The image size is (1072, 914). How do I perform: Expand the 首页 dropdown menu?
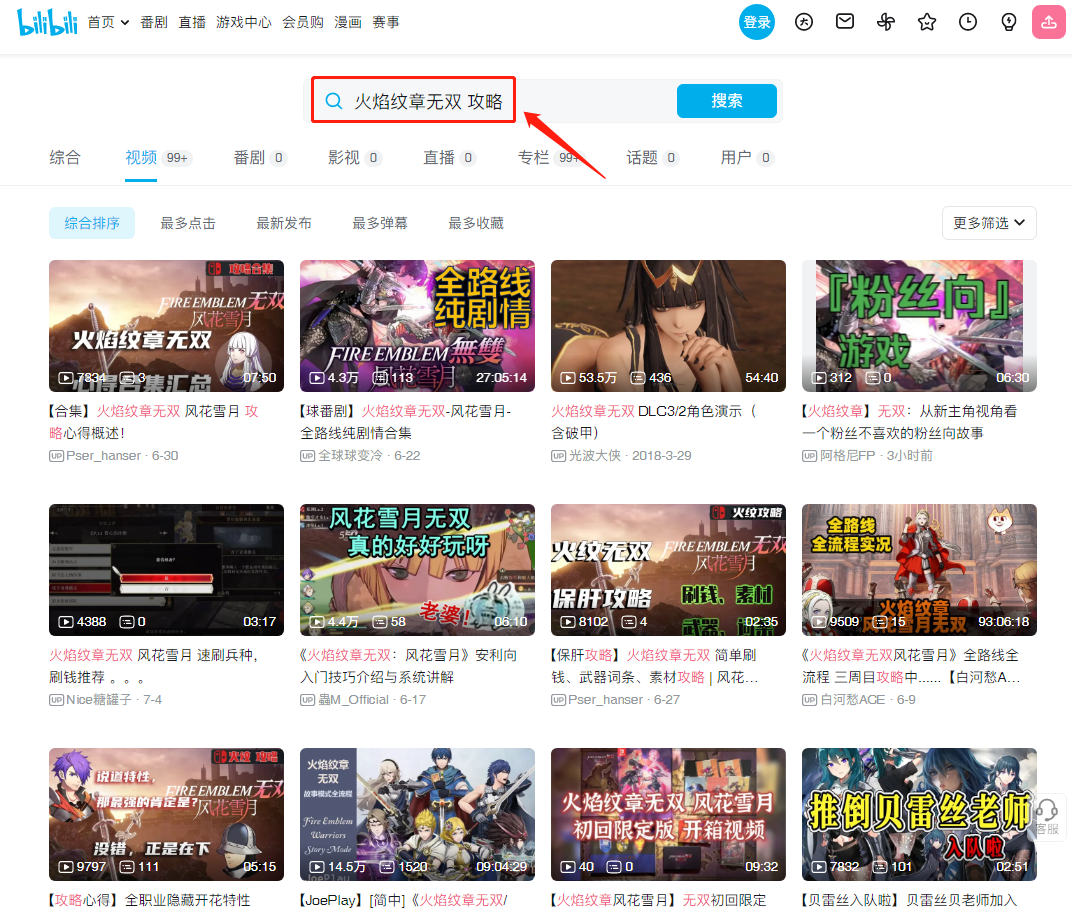coord(109,23)
